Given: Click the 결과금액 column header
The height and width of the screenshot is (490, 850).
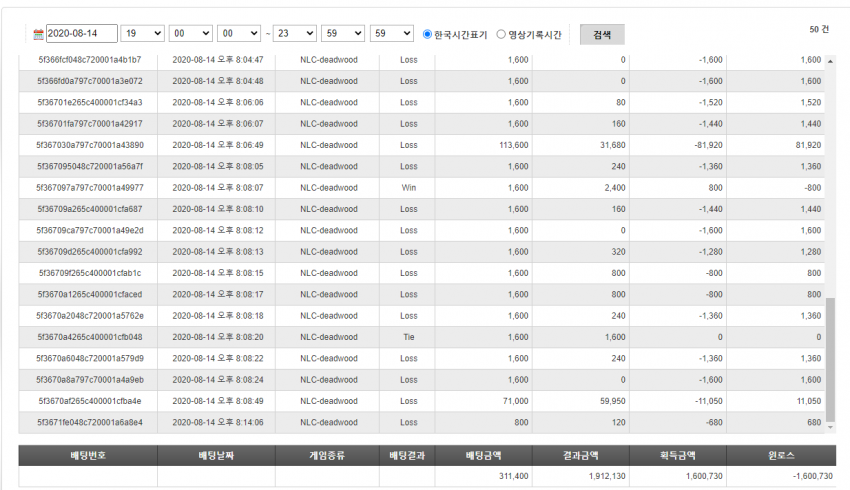Looking at the screenshot, I should click(581, 455).
